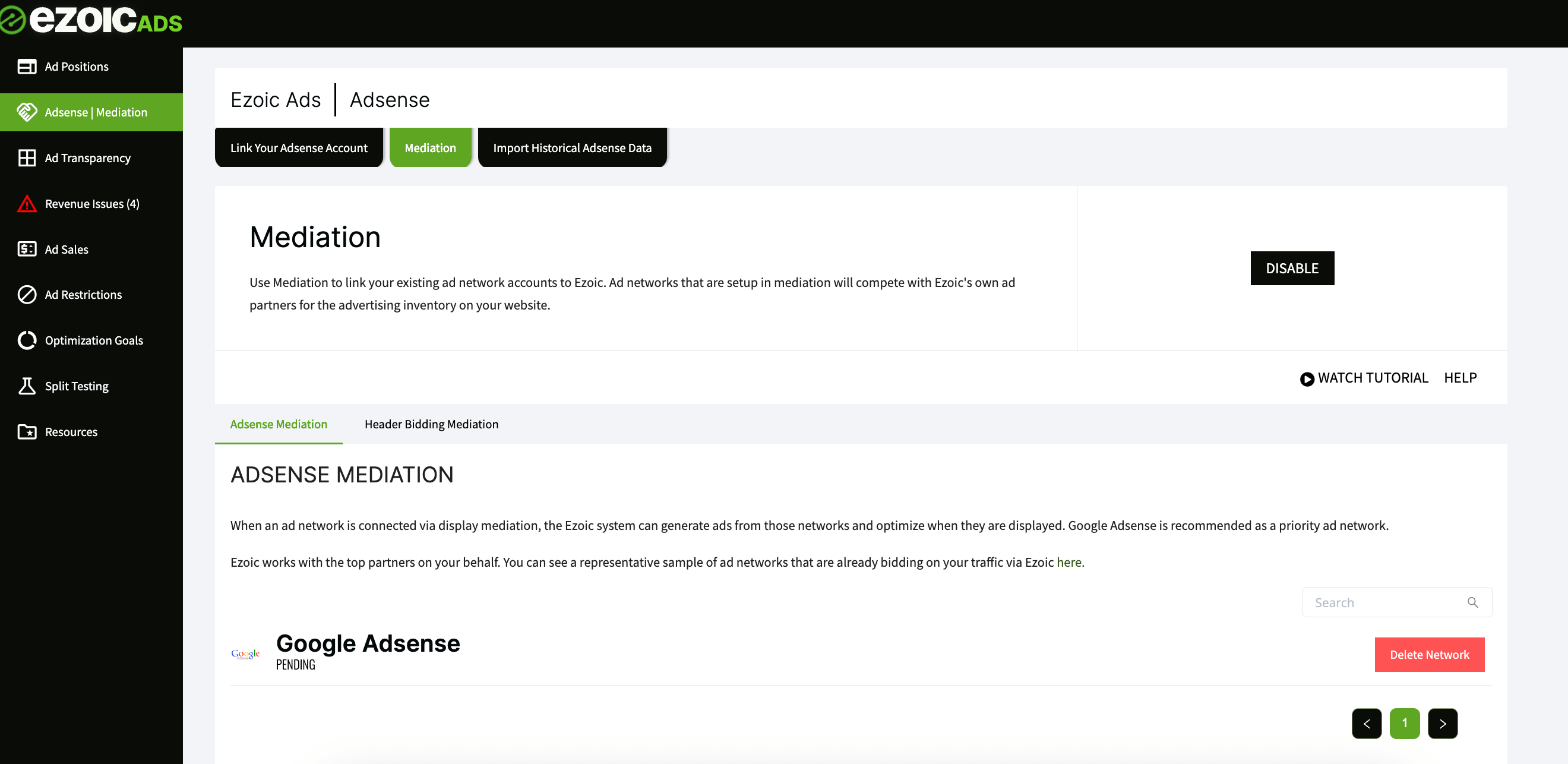The image size is (1568, 764).
Task: Click the Ad Restrictions prohibited icon
Action: tap(27, 295)
